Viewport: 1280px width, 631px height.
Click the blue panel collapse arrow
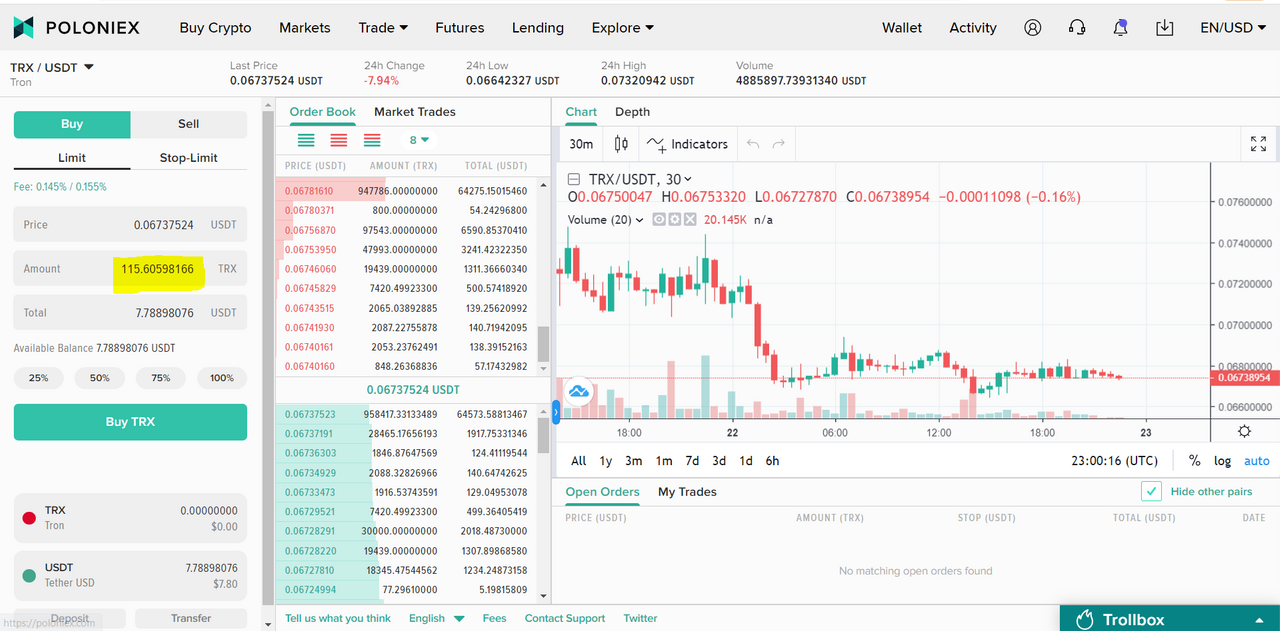[x=555, y=410]
